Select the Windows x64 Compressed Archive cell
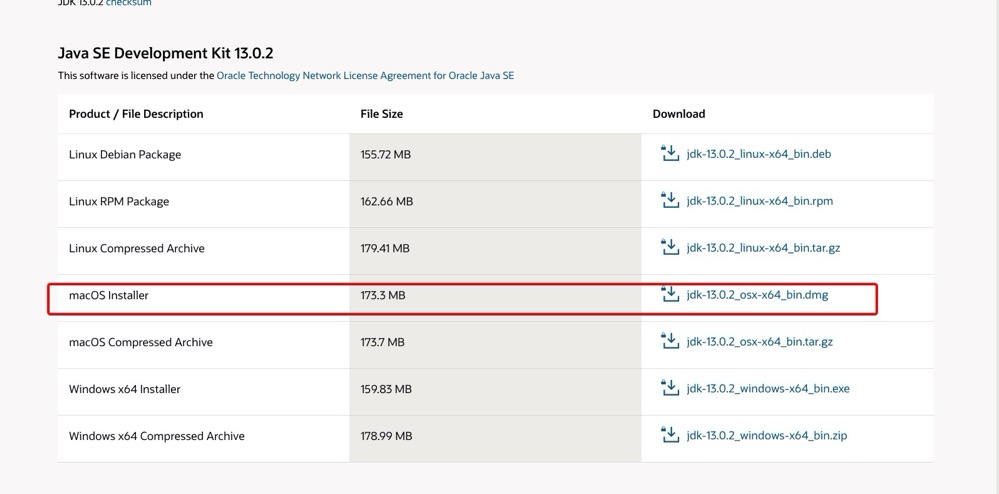 tap(157, 436)
